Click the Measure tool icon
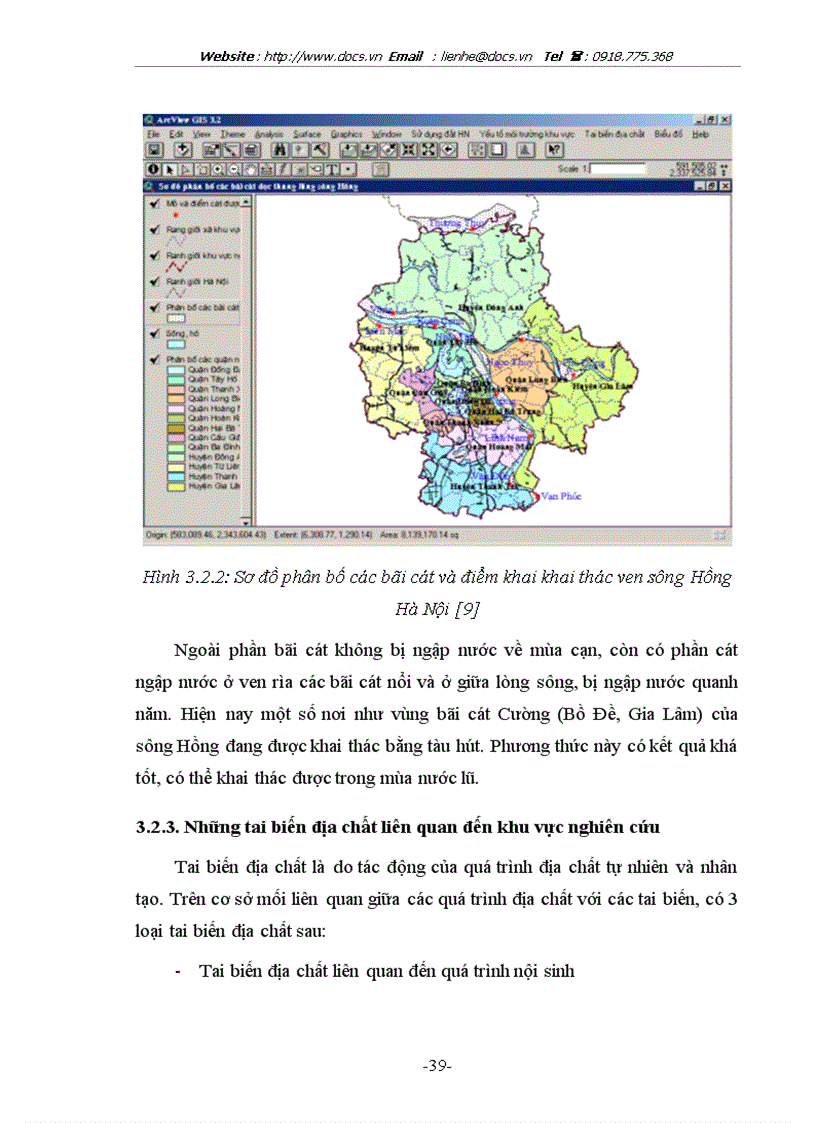Image resolution: width=816 pixels, height=1123 pixels. point(267,170)
